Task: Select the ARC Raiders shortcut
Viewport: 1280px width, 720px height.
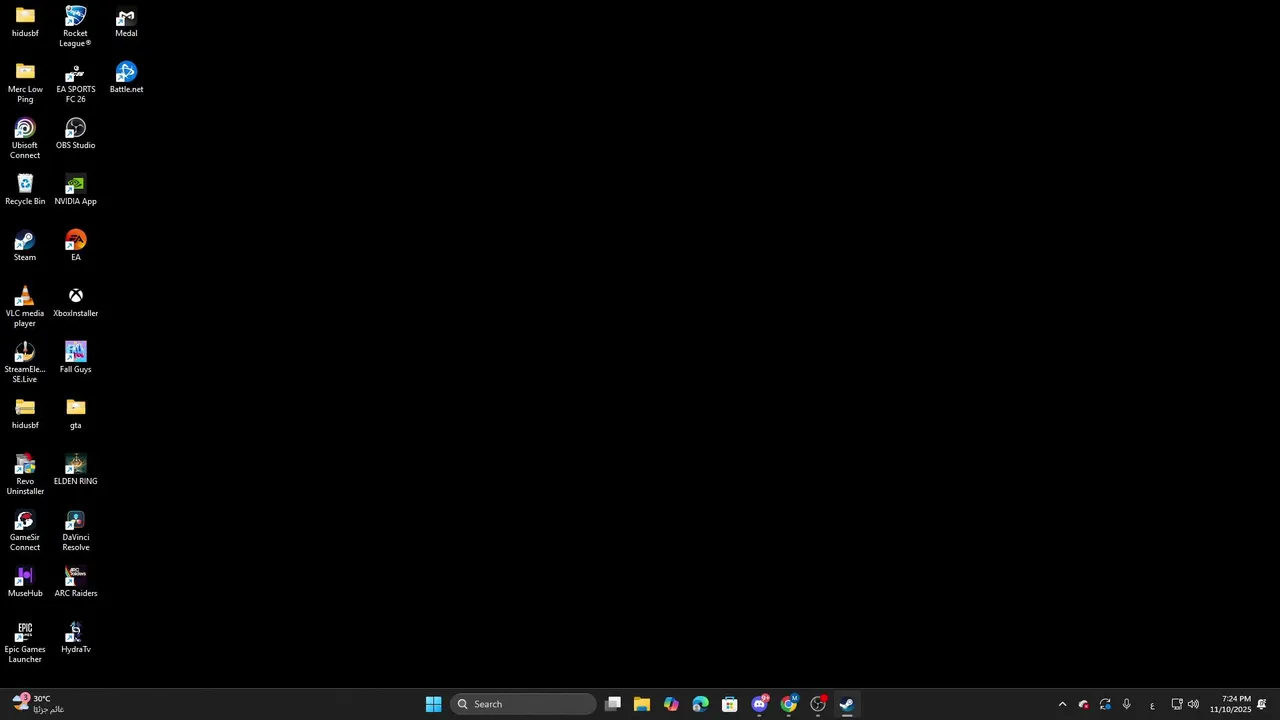Action: click(75, 582)
